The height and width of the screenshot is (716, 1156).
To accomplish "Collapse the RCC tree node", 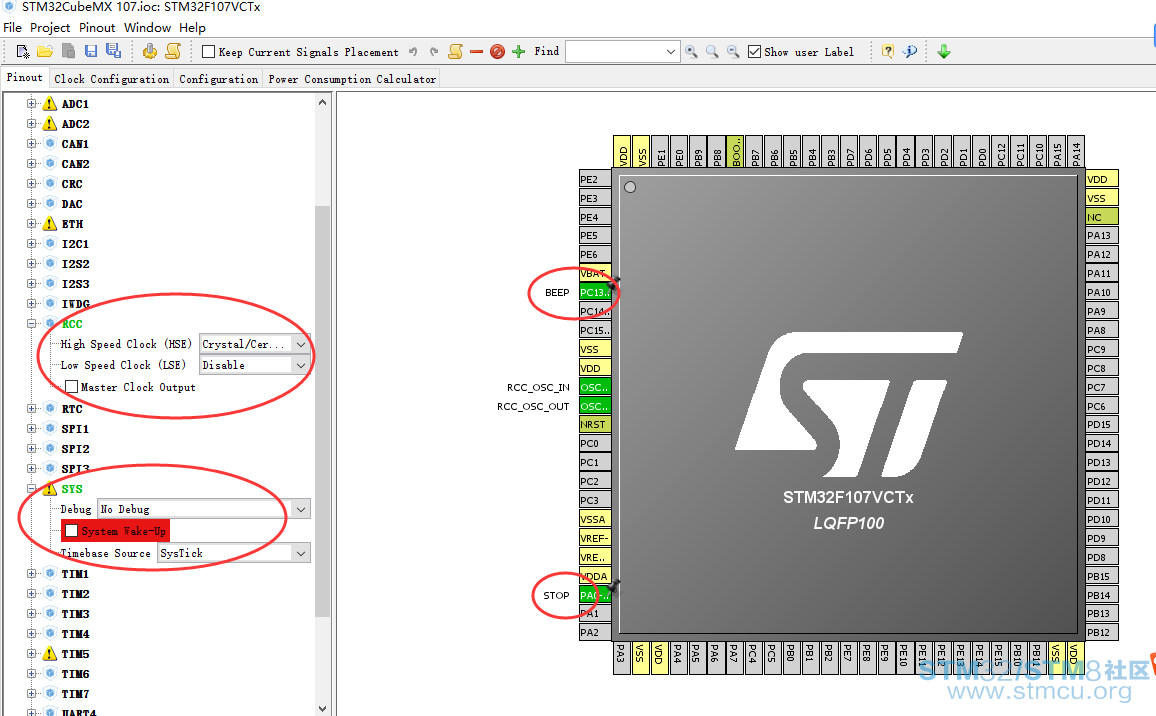I will (x=32, y=323).
